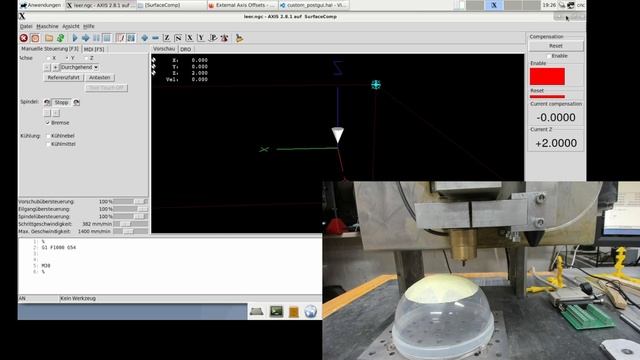Switch preview to top Z view
640x360 pixels.
pos(167,38)
